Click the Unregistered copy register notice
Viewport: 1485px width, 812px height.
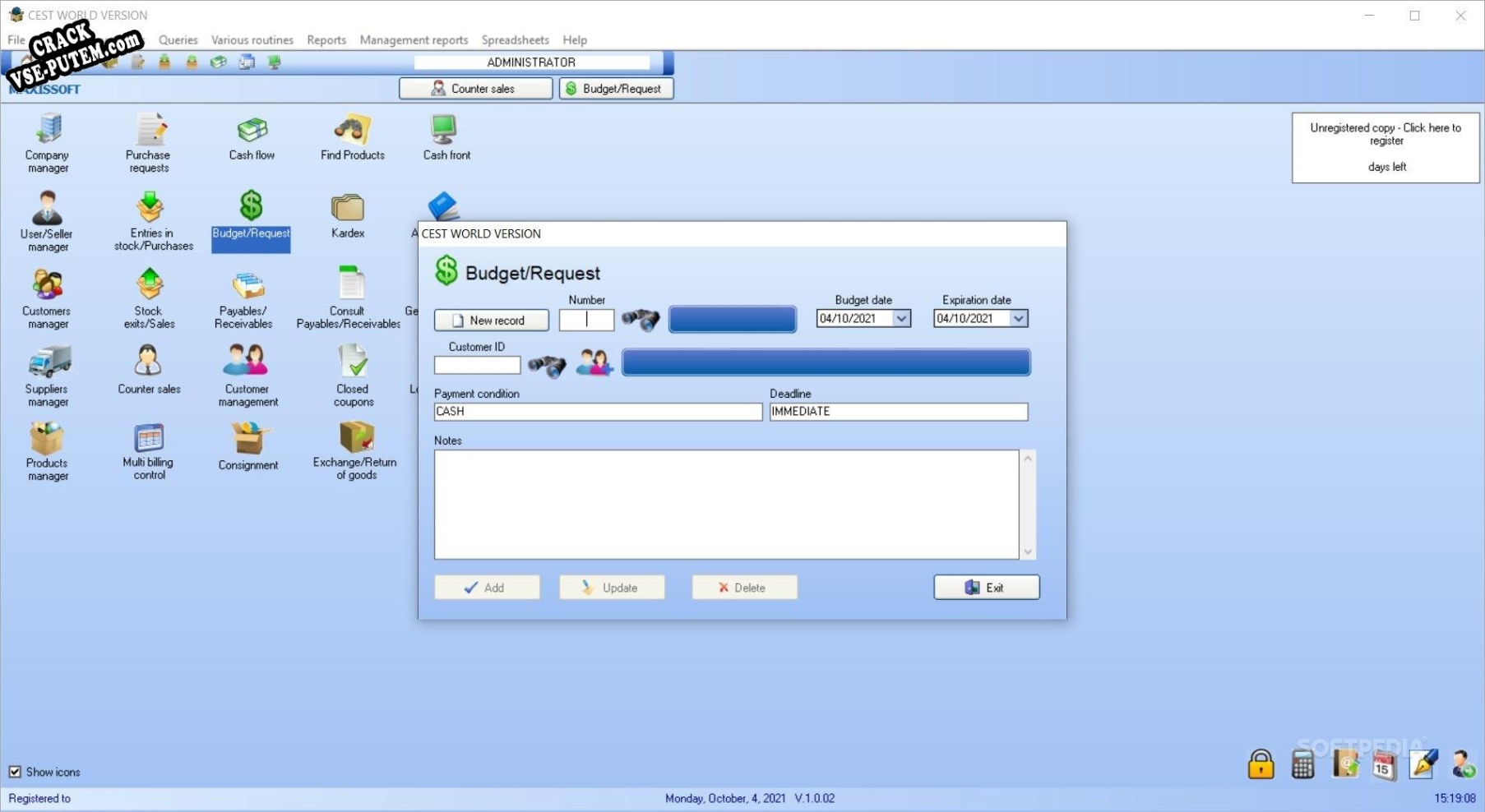[1386, 147]
